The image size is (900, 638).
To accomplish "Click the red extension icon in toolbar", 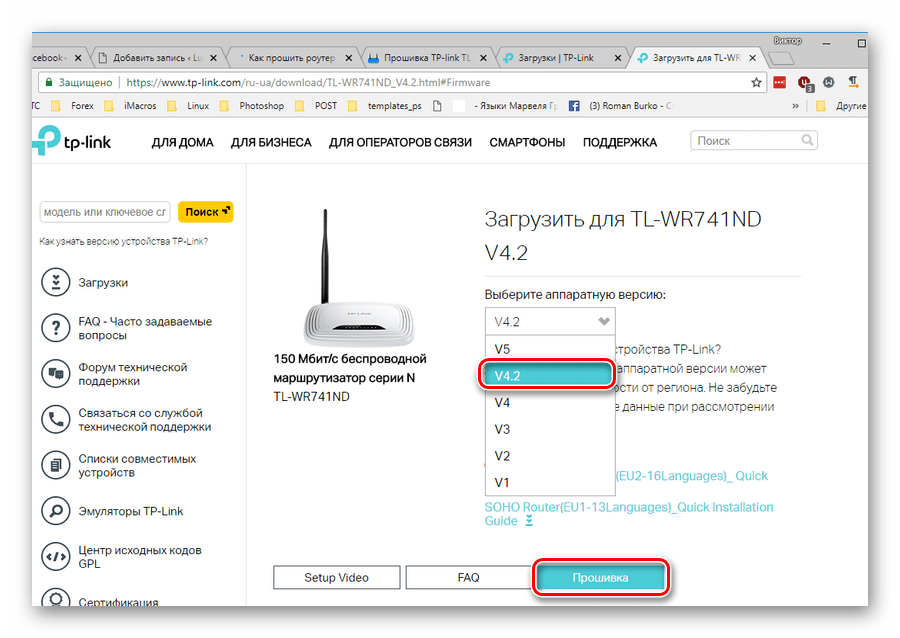I will click(779, 83).
